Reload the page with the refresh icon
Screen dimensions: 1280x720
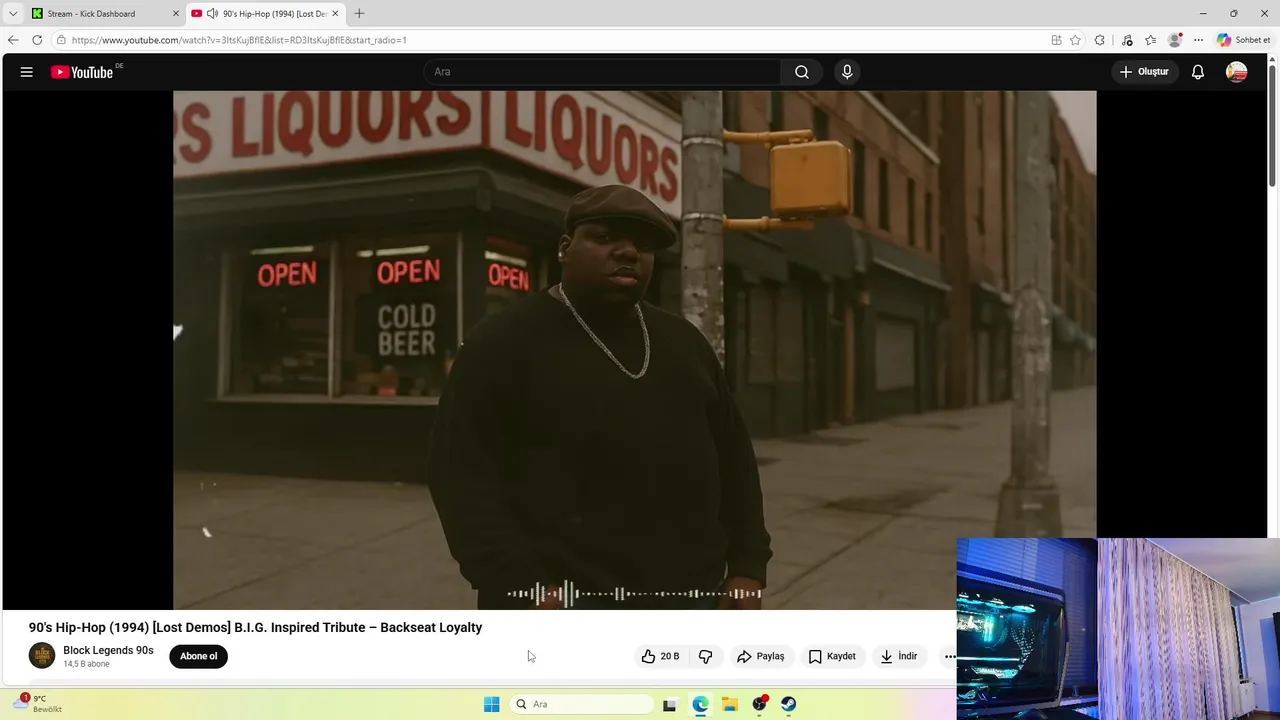pos(37,40)
